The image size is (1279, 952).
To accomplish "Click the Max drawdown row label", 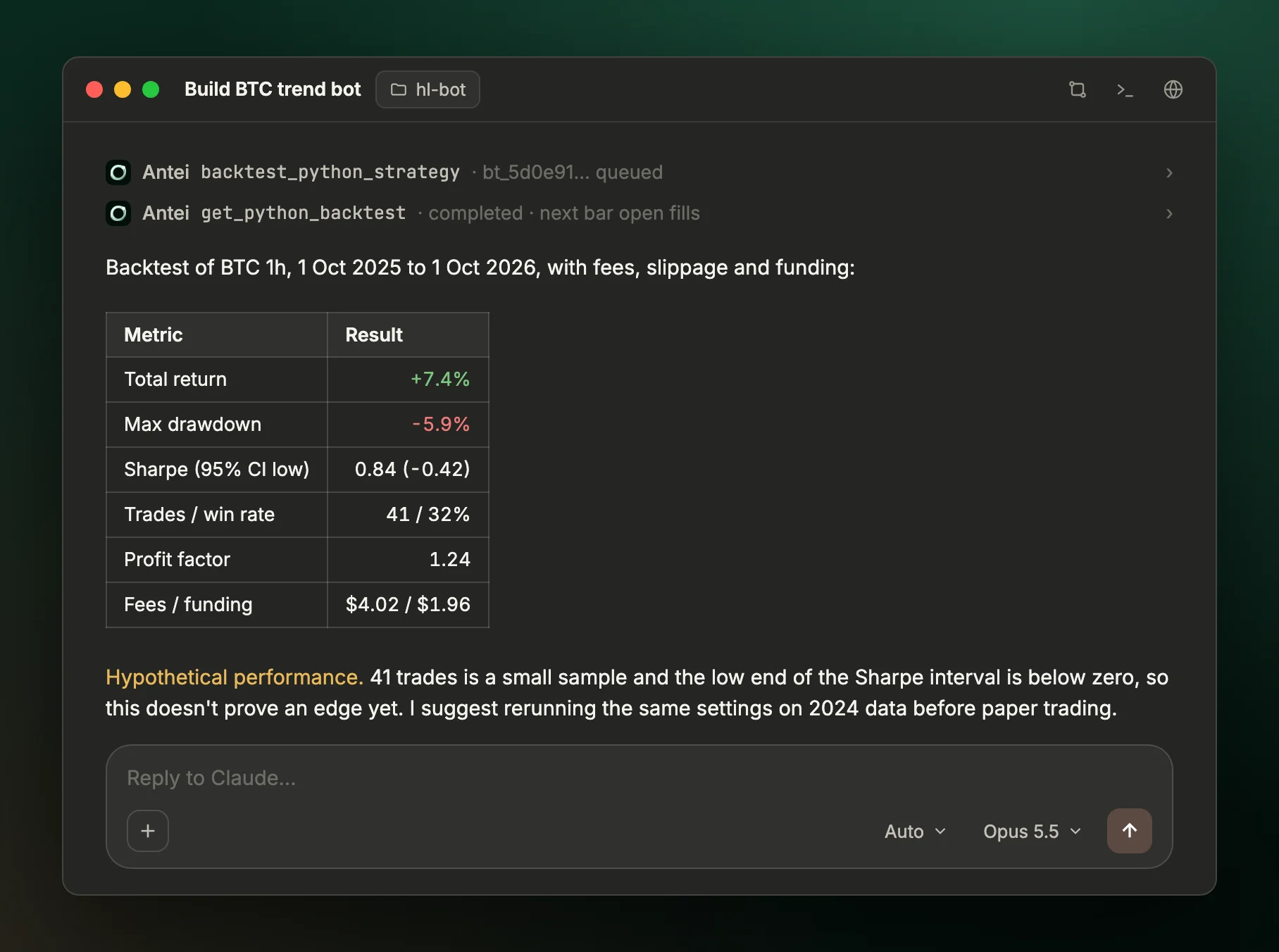I will pyautogui.click(x=193, y=425).
